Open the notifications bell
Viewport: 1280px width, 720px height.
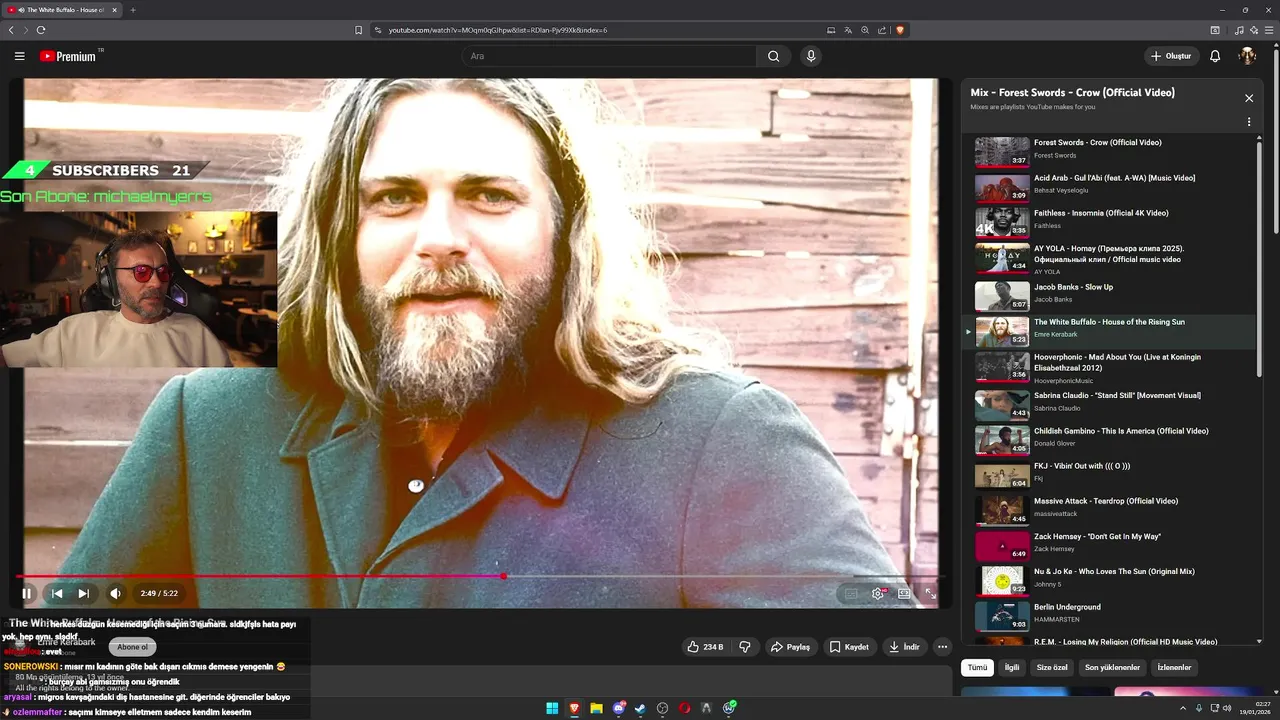point(1215,56)
